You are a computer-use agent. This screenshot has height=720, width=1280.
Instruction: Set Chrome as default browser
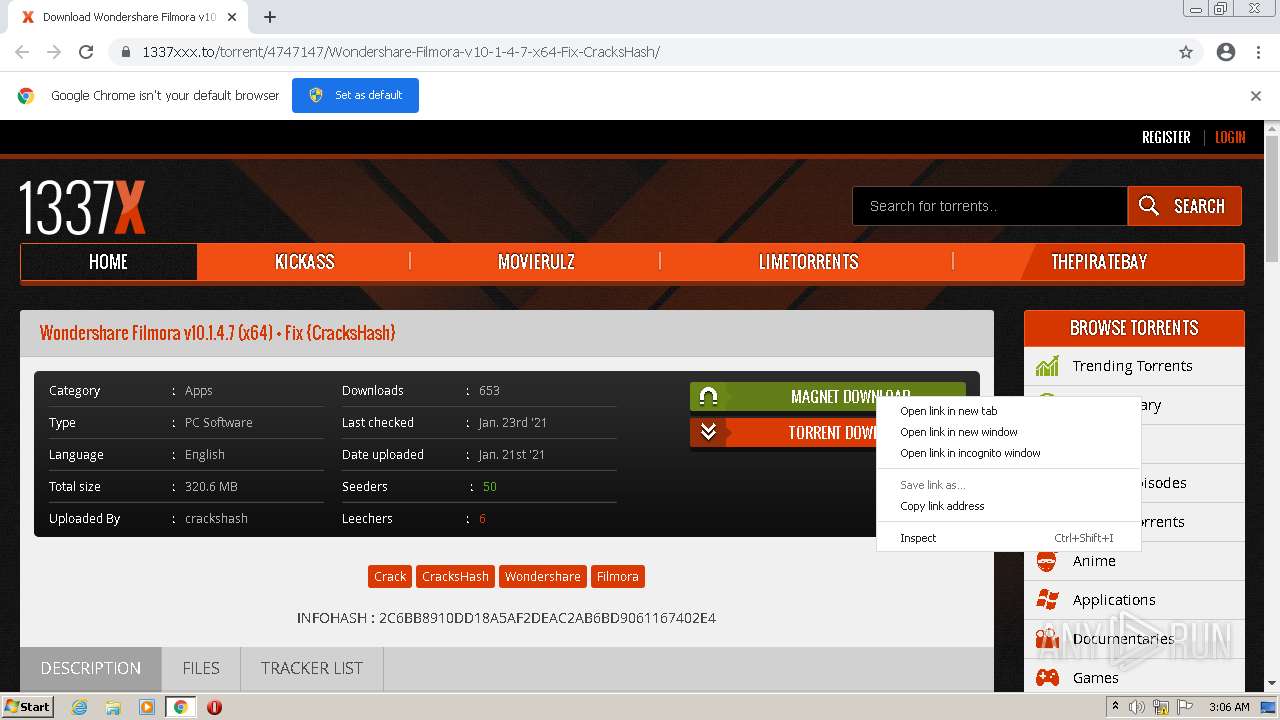pos(355,95)
